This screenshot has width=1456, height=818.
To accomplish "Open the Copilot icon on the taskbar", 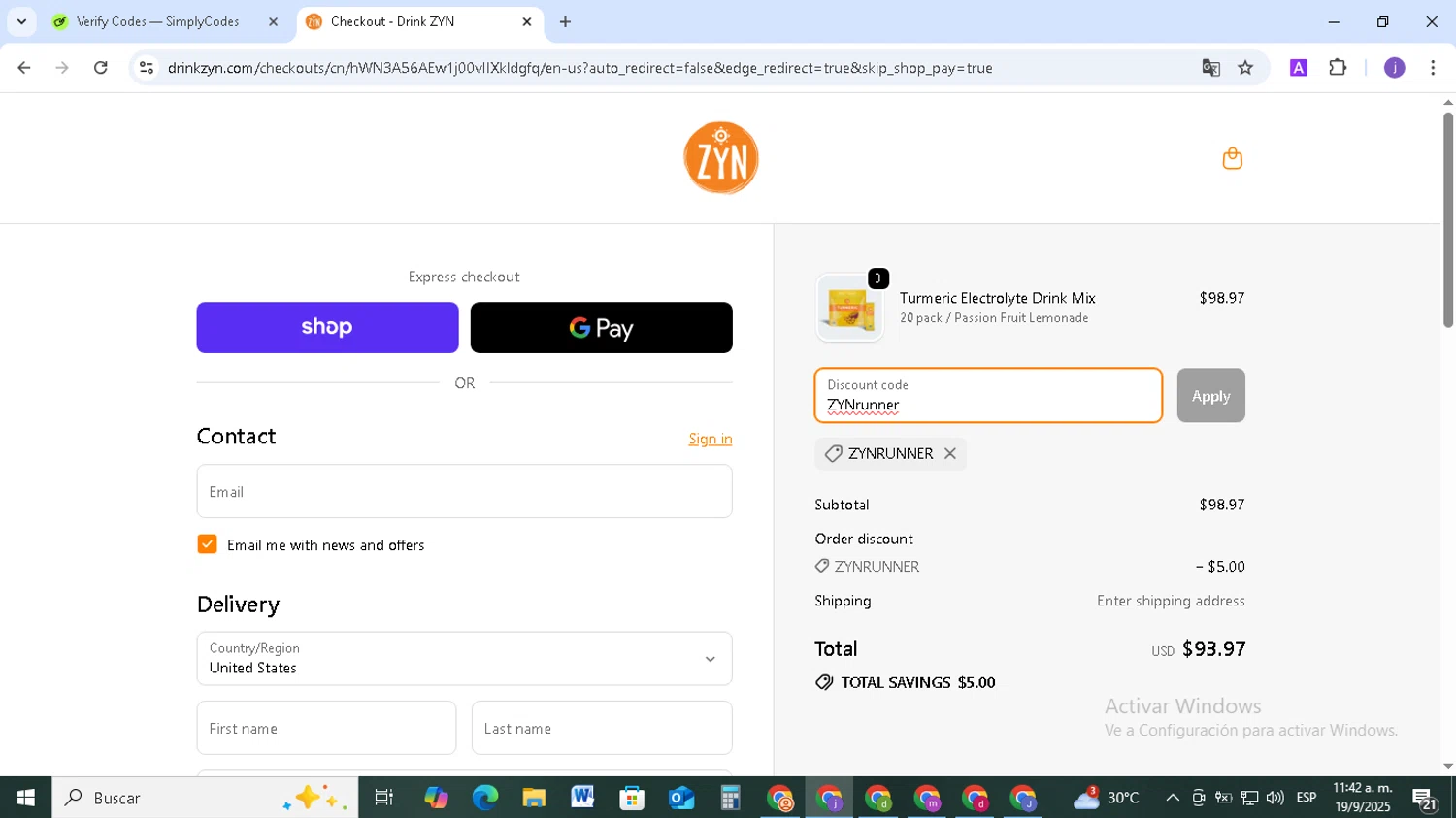I will pos(436,798).
